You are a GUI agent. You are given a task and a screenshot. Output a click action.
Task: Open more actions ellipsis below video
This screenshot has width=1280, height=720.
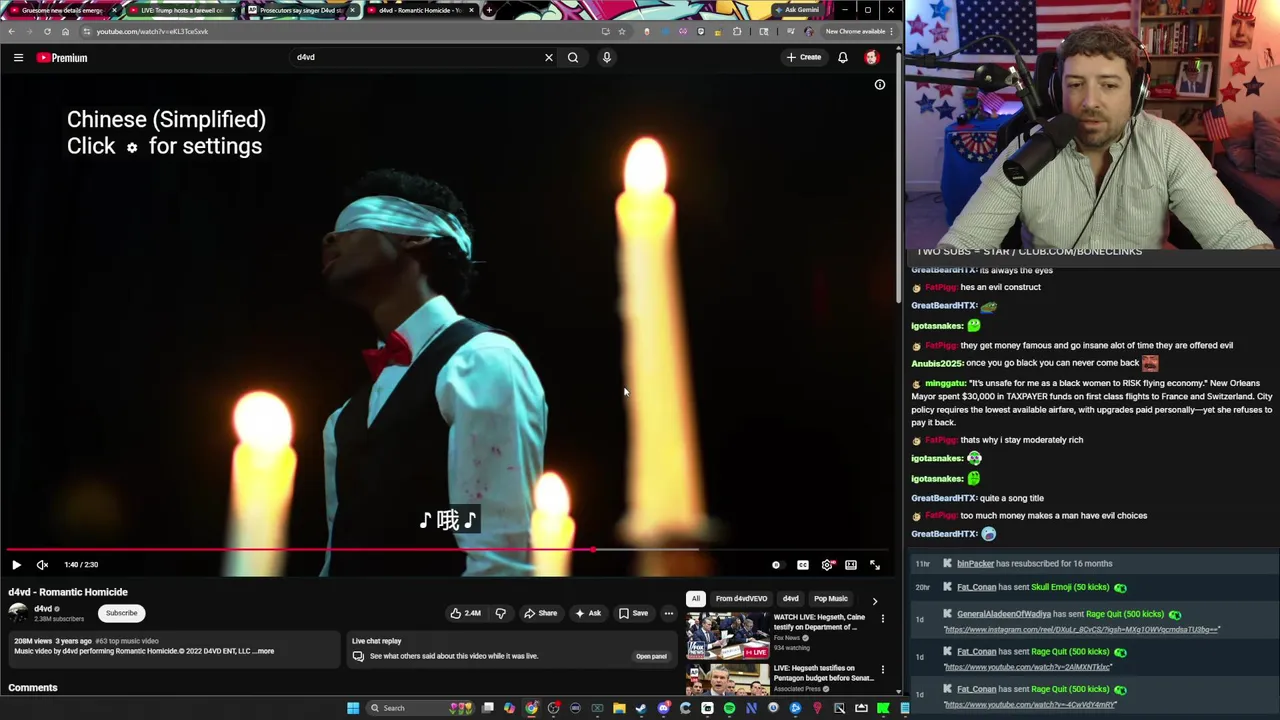pyautogui.click(x=669, y=613)
